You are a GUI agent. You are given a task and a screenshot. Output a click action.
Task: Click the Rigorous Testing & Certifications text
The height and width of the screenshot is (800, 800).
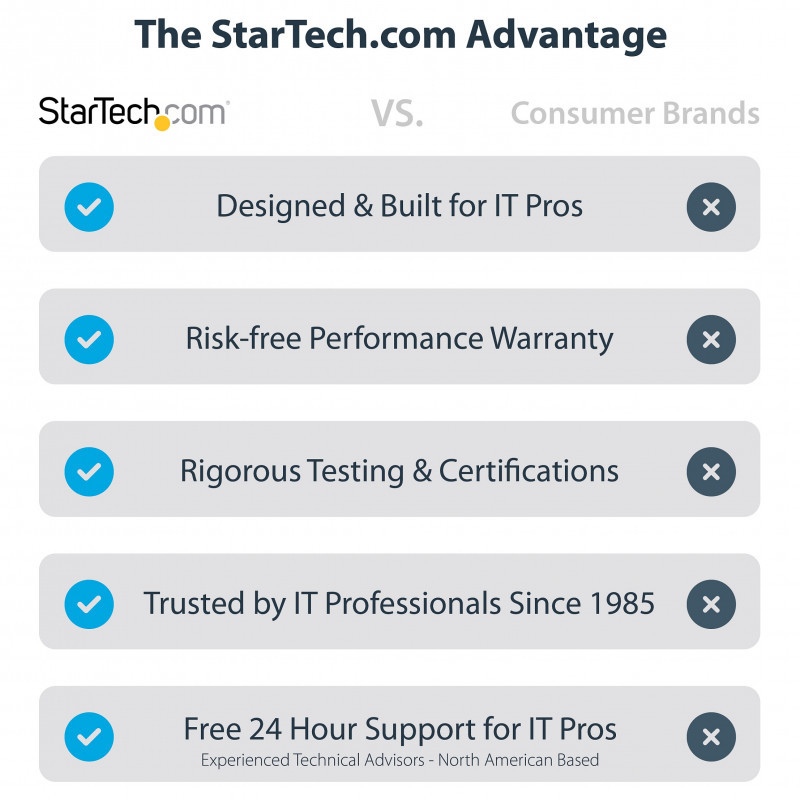[400, 471]
